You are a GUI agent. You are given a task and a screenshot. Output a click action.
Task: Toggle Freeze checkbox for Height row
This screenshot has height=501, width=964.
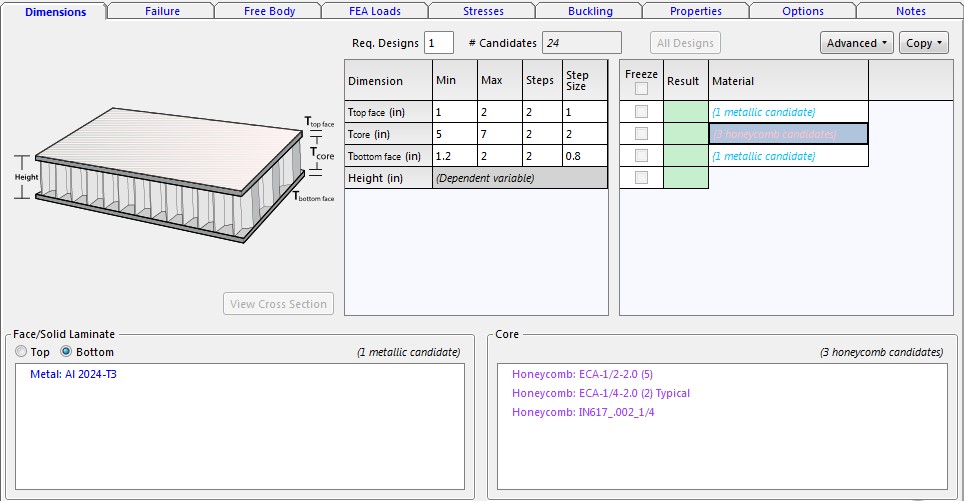(641, 178)
